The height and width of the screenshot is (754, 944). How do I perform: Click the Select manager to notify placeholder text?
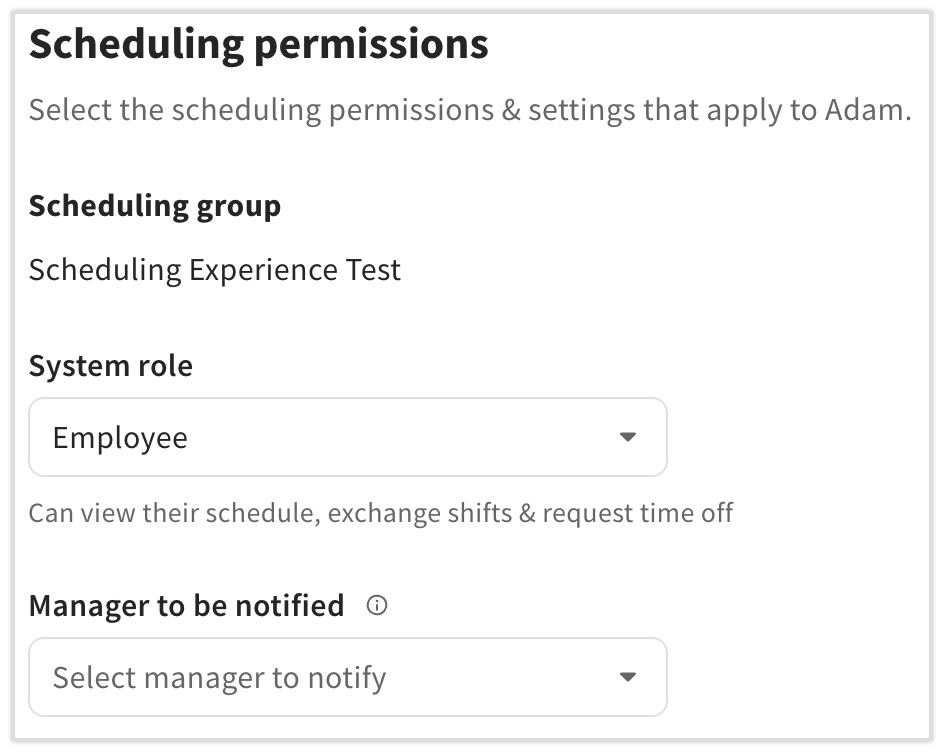point(219,678)
